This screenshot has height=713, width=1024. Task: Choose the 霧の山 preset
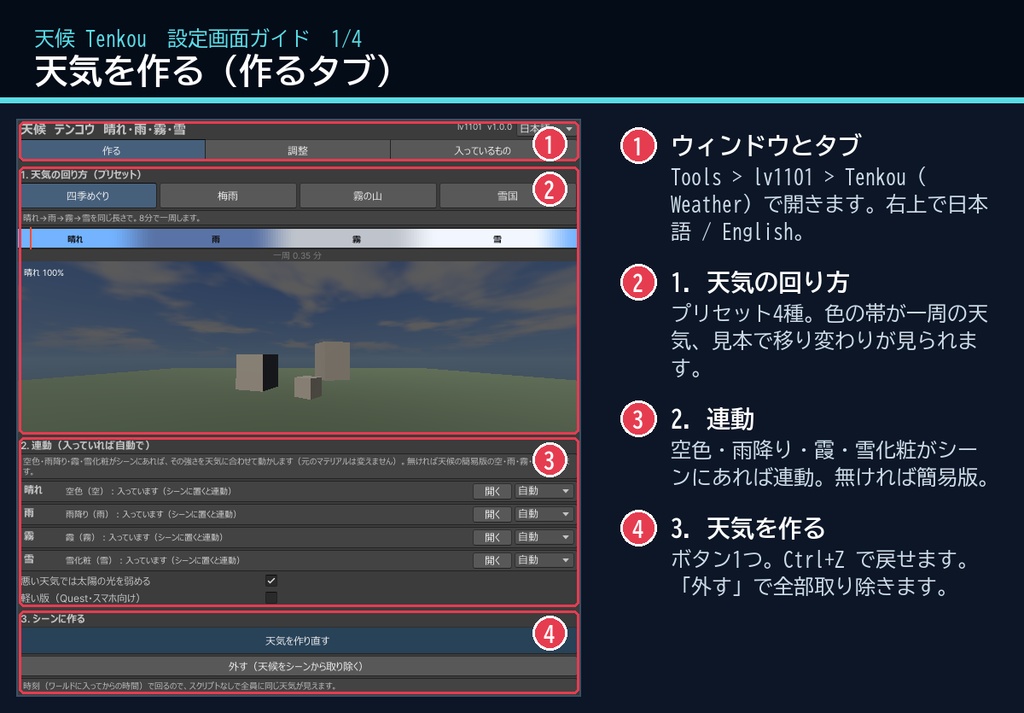[368, 195]
